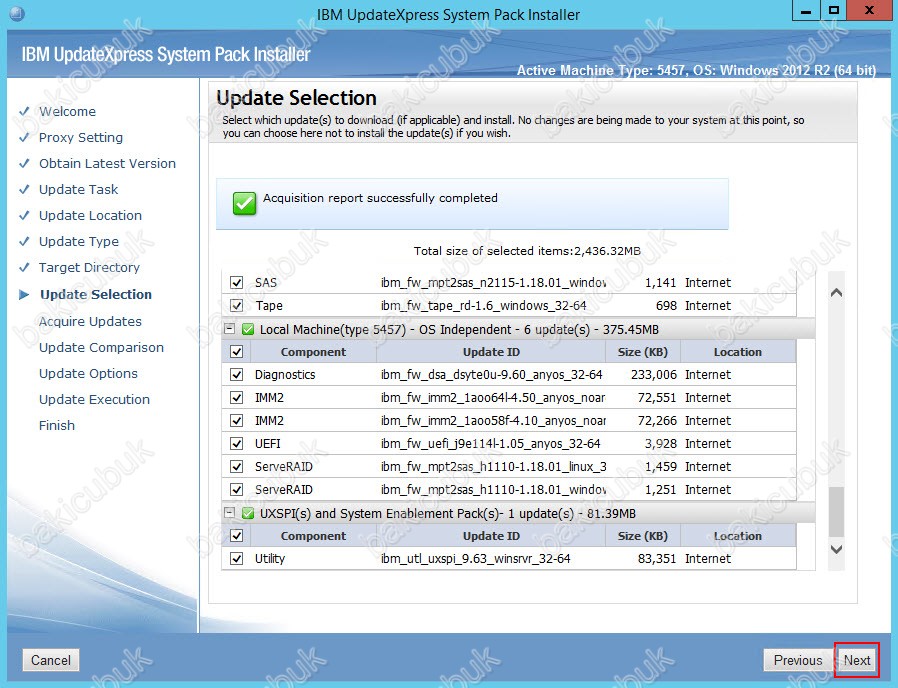Click Update ID column header in UXSPI(s) group
The height and width of the screenshot is (688, 898).
tap(491, 536)
